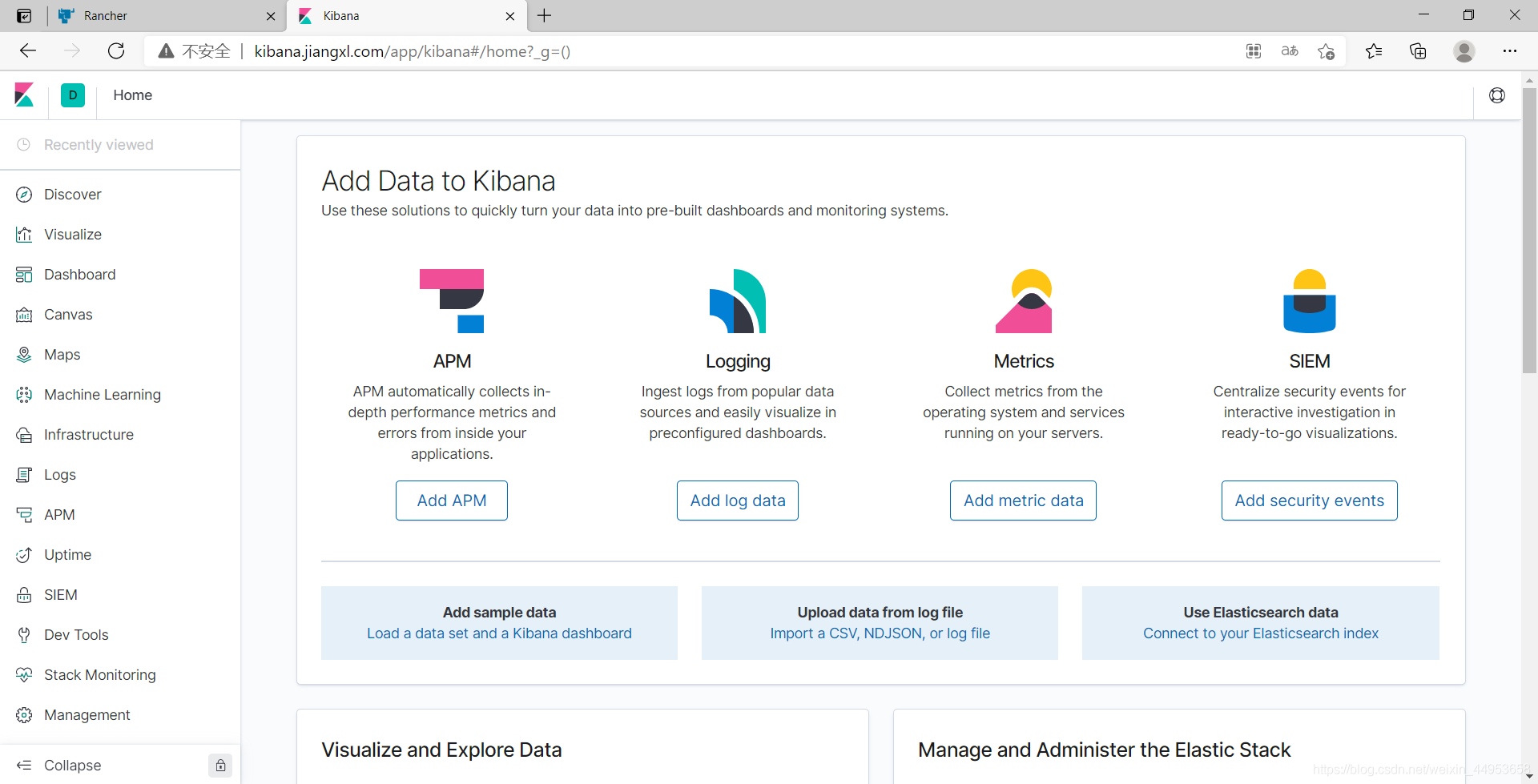Open Discover label in the navigation

(73, 195)
